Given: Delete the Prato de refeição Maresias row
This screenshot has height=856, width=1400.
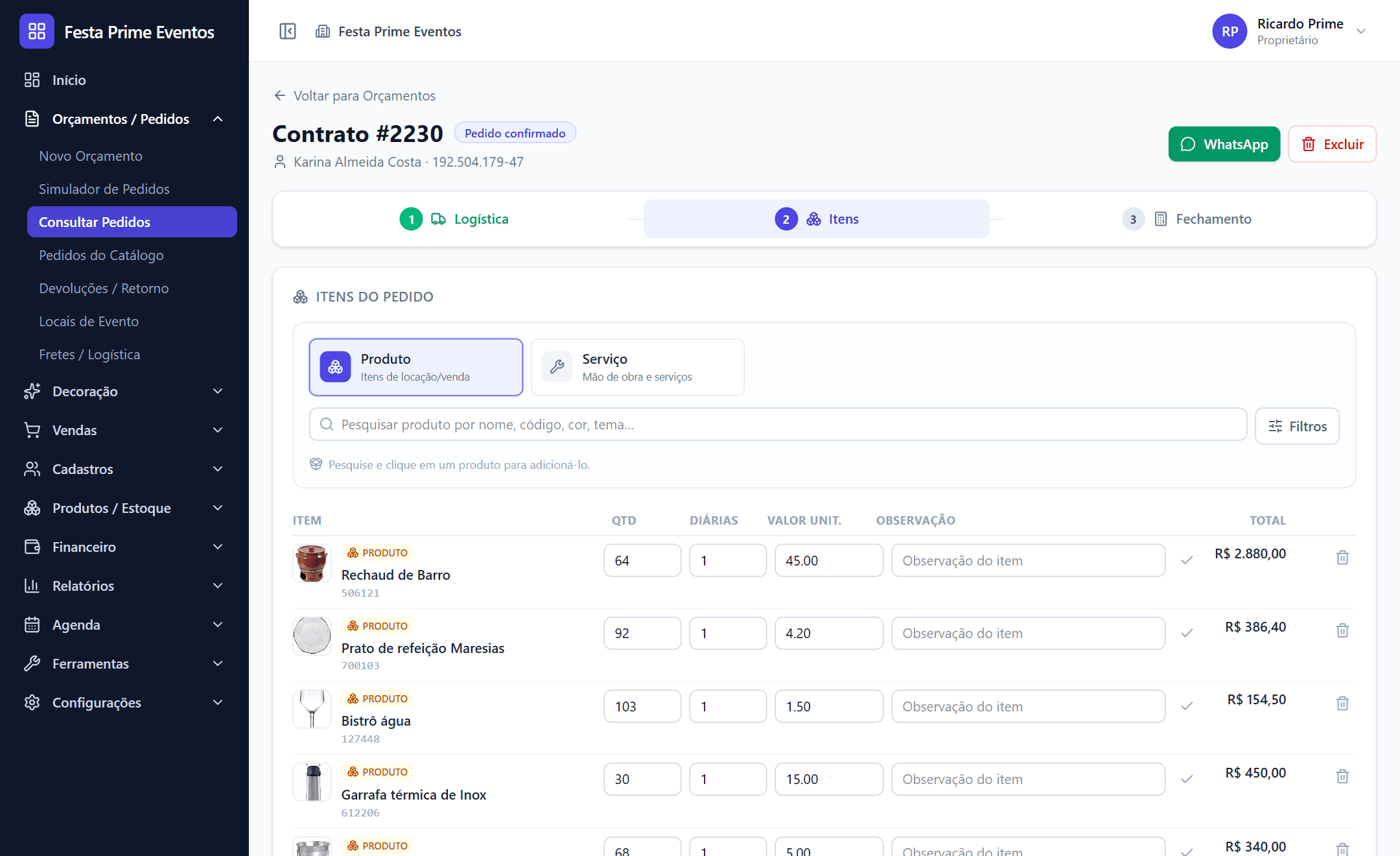Looking at the screenshot, I should click(x=1342, y=630).
